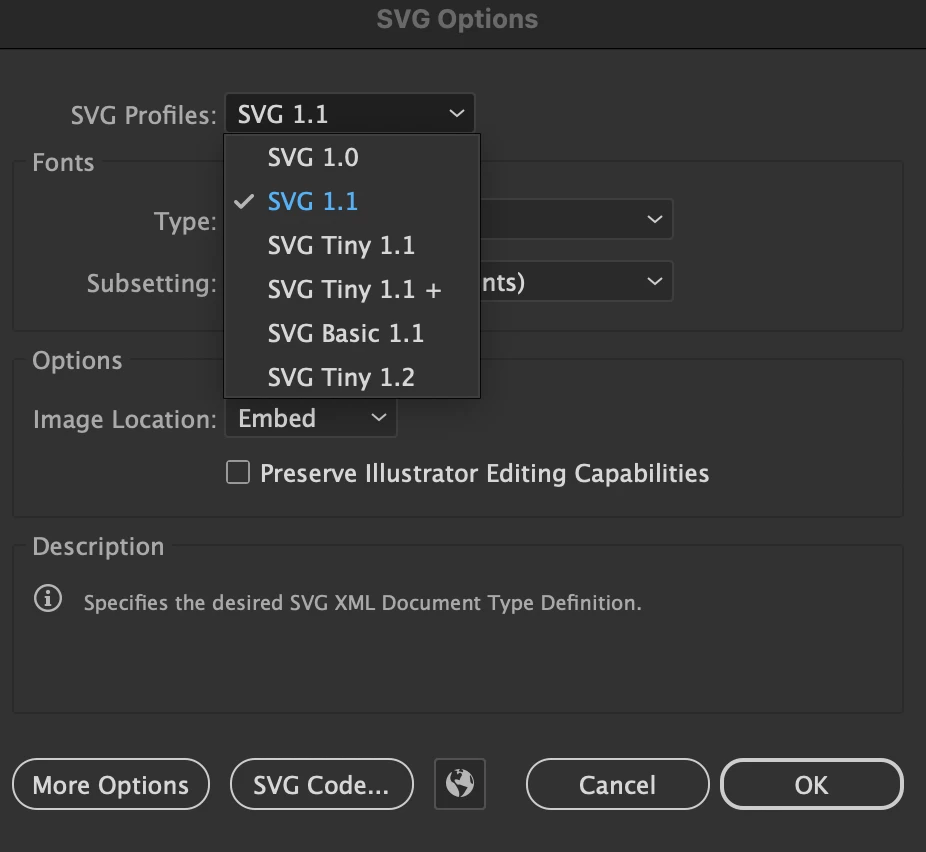
Task: Cancel the SVG Options dialog
Action: click(x=617, y=785)
